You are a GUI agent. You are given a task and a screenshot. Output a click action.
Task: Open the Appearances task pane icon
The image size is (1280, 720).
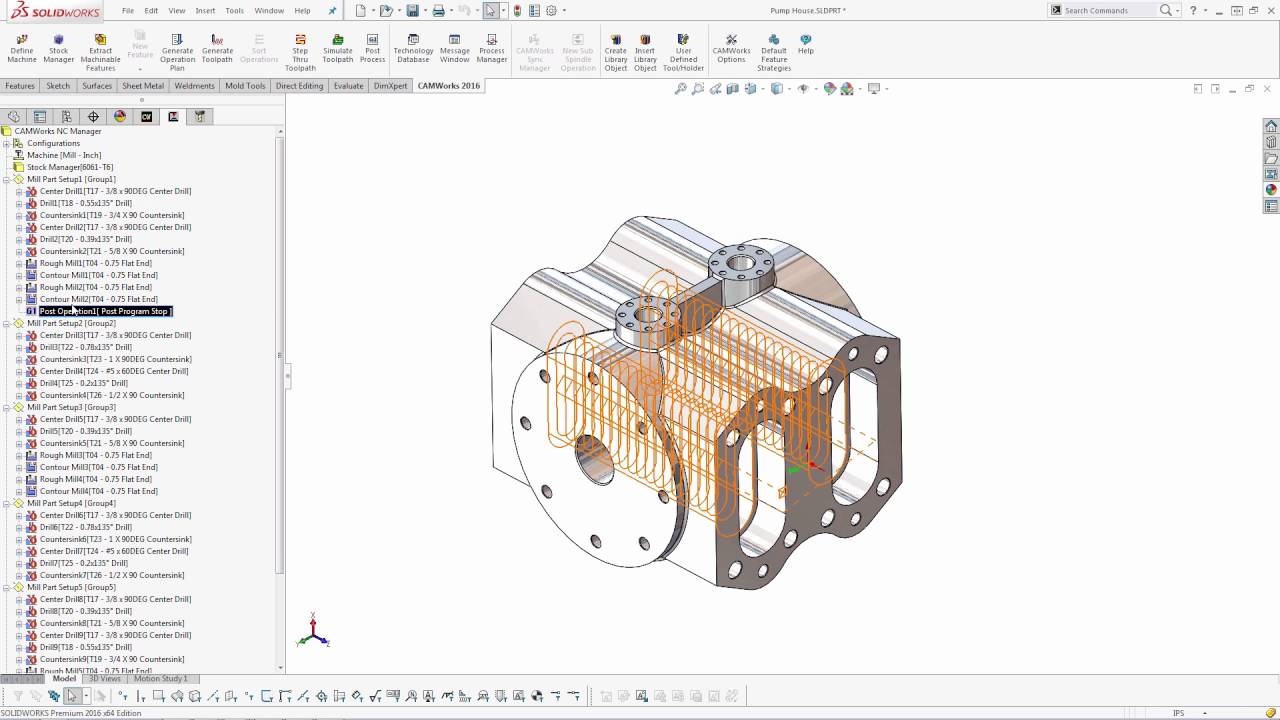(1271, 190)
